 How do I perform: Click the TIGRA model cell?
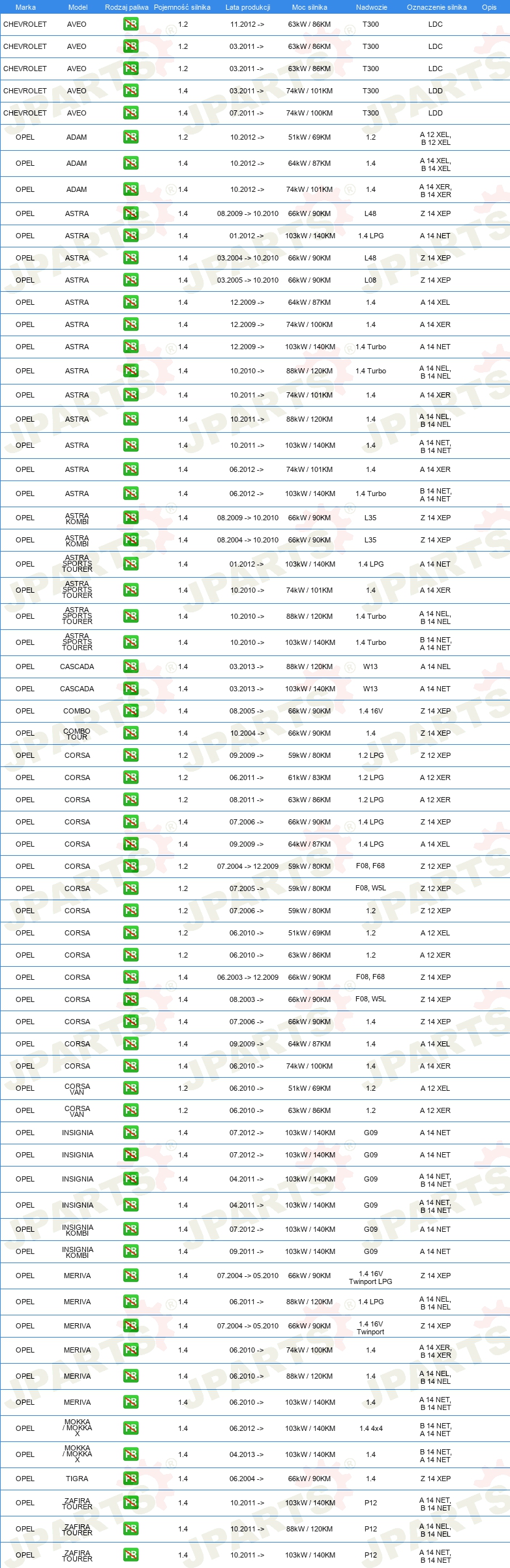[77, 1479]
